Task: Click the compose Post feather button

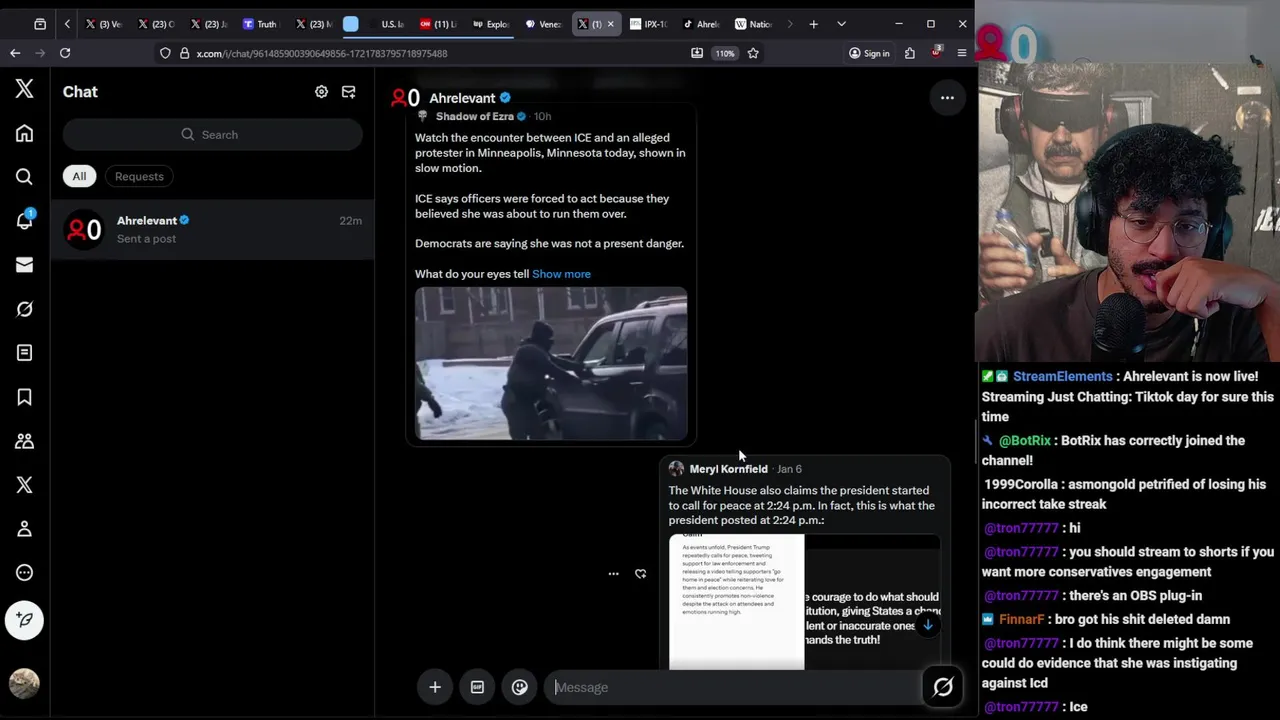Action: pos(24,620)
